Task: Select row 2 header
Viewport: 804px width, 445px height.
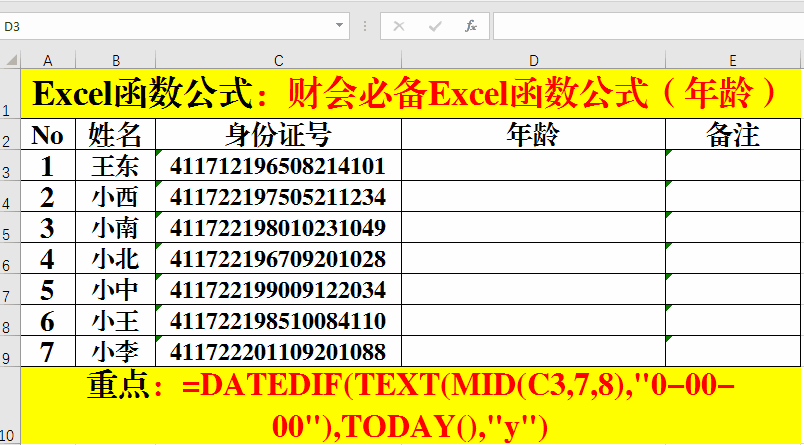Action: (10, 134)
